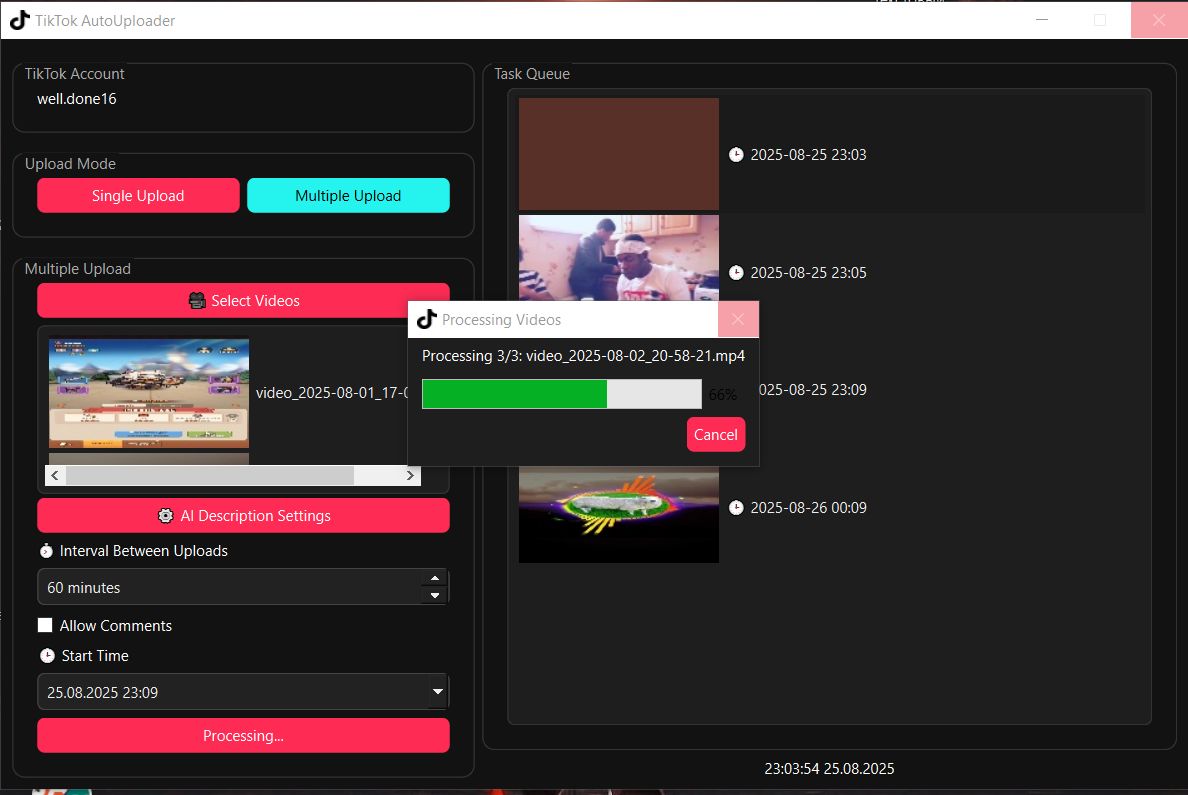The image size is (1188, 795).
Task: Enable the Allow Comments checkbox
Action: (x=45, y=626)
